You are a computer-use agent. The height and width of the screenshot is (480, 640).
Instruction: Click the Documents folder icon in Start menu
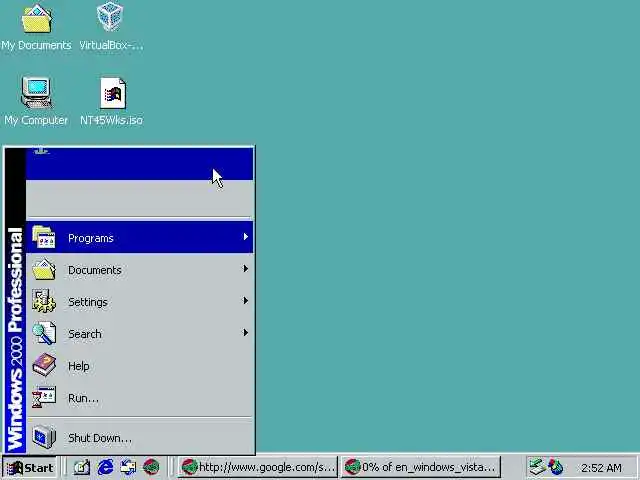point(44,269)
